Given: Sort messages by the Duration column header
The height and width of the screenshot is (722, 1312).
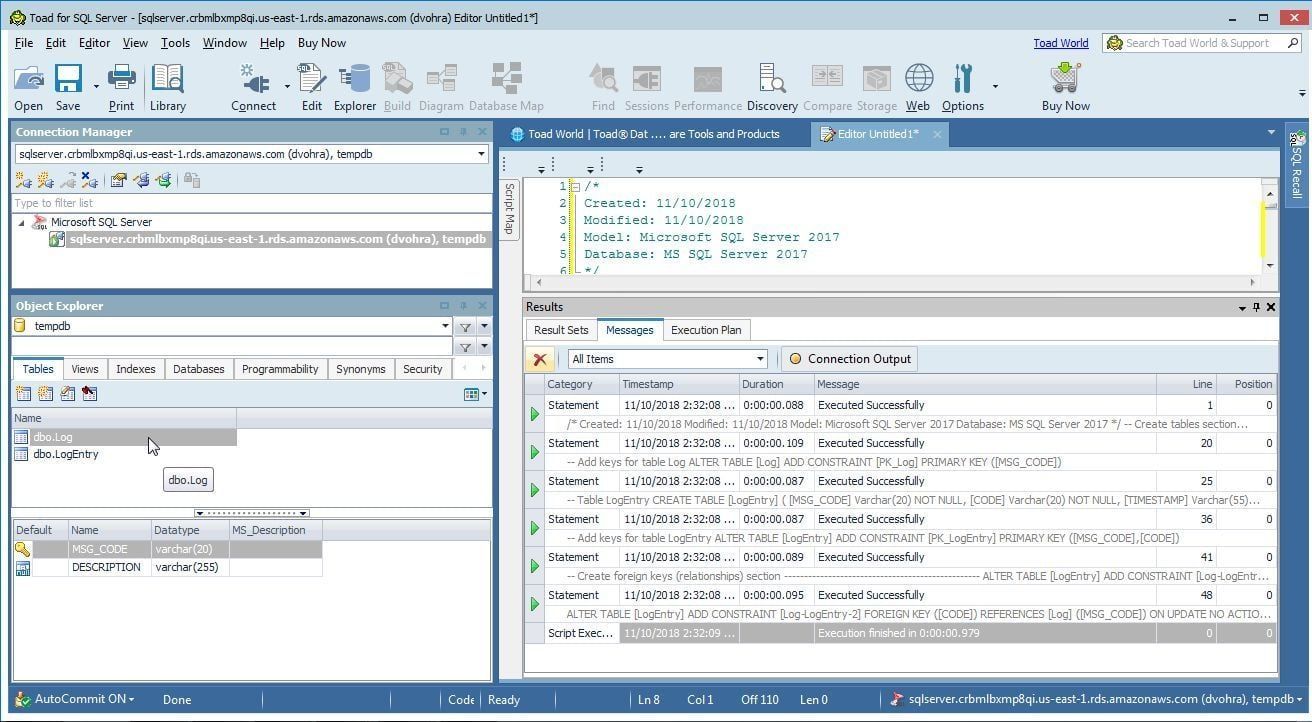Looking at the screenshot, I should 775,384.
